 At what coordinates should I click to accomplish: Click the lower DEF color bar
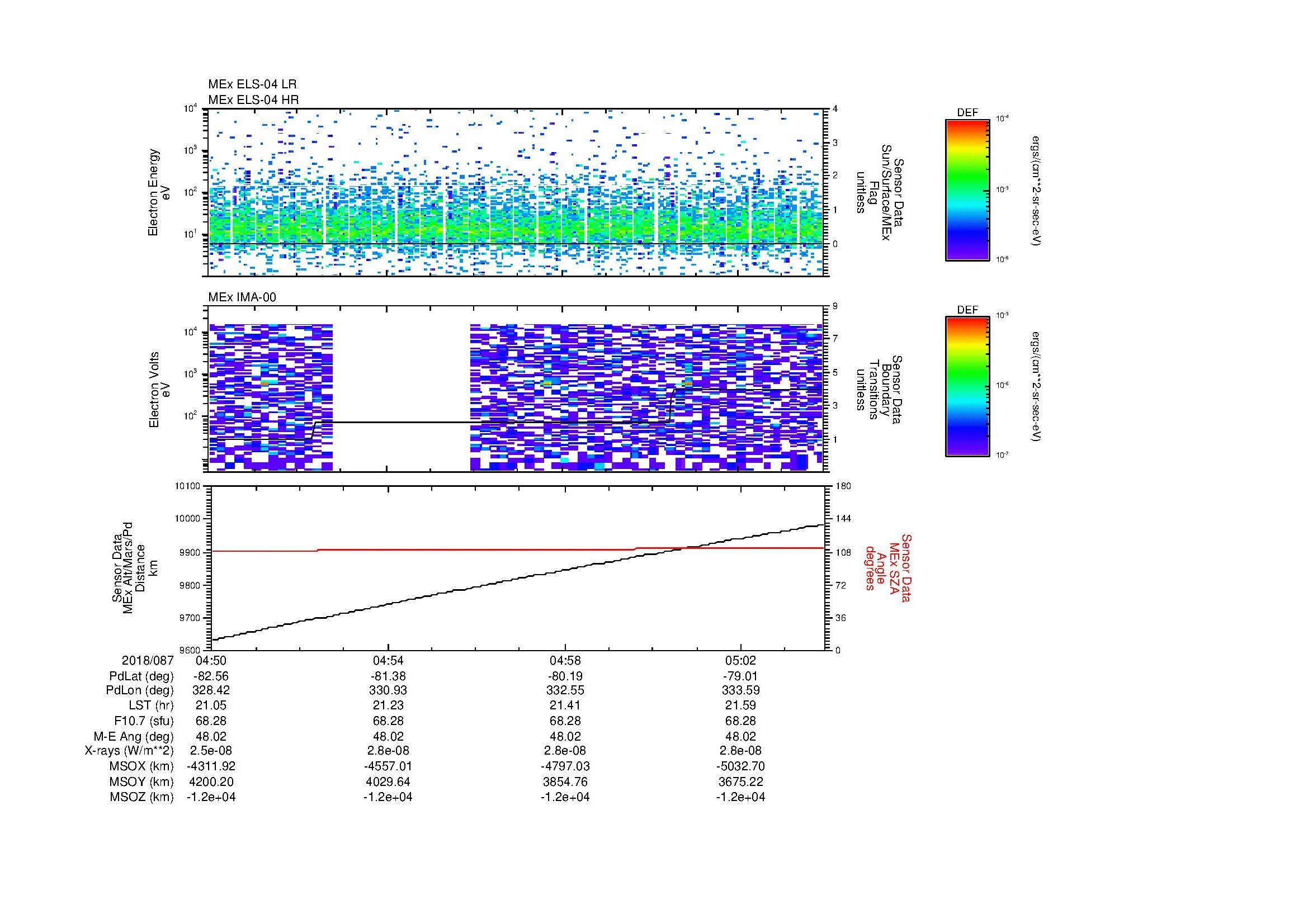(967, 387)
